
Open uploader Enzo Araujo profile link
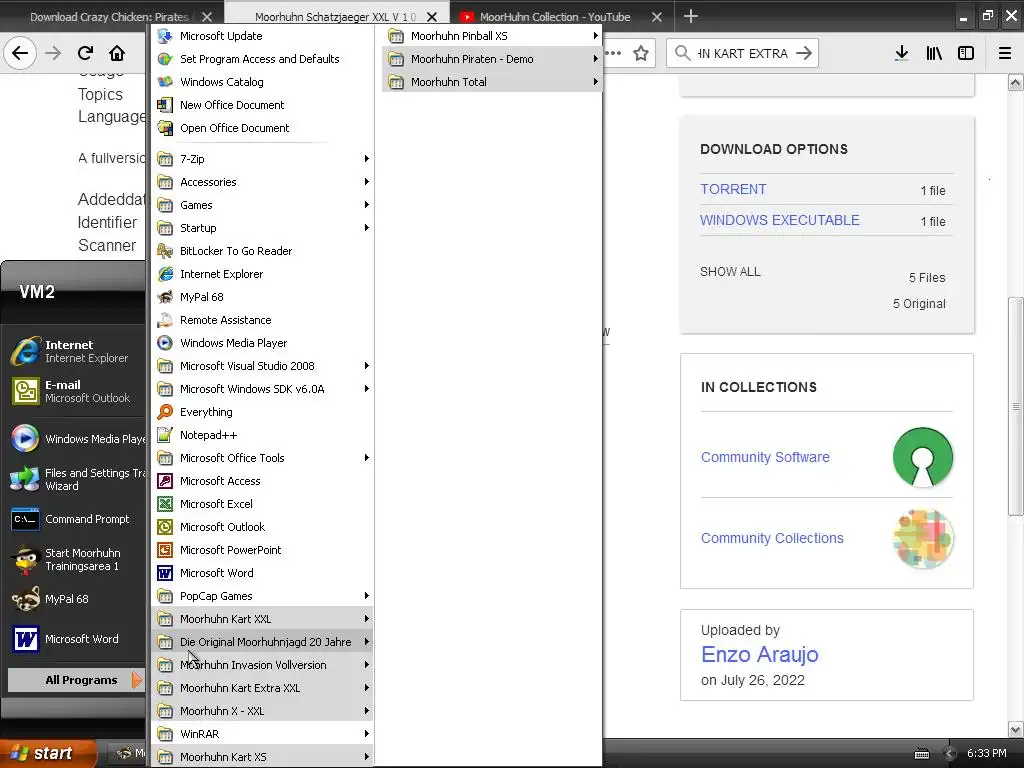coord(759,654)
